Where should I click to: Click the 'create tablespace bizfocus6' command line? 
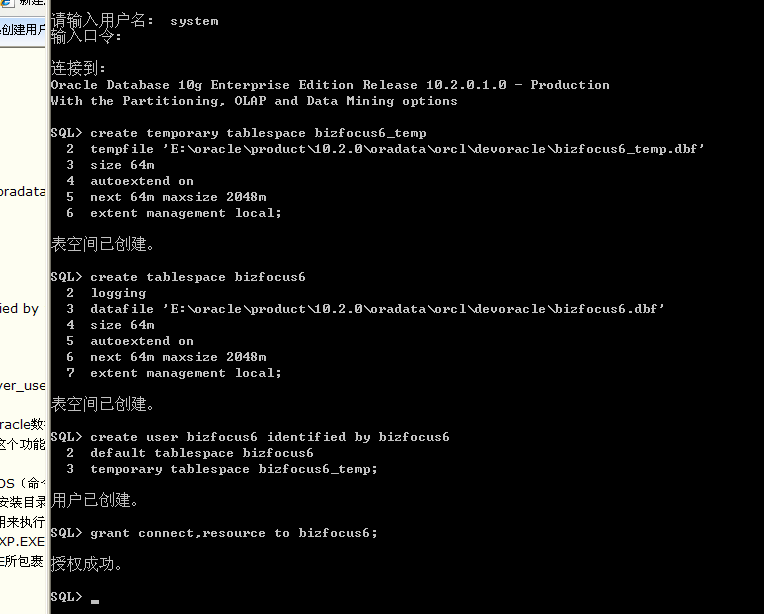(x=197, y=277)
